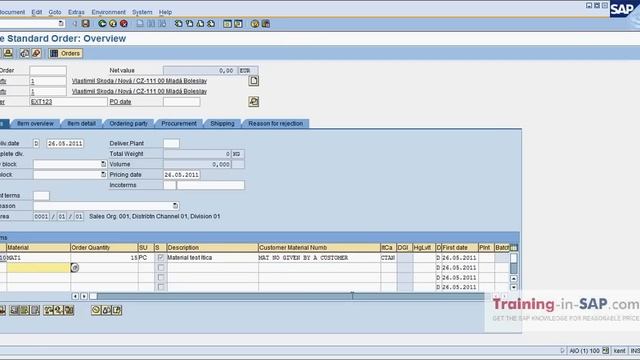
Task: Go to Last Page icon
Action: tap(211, 24)
